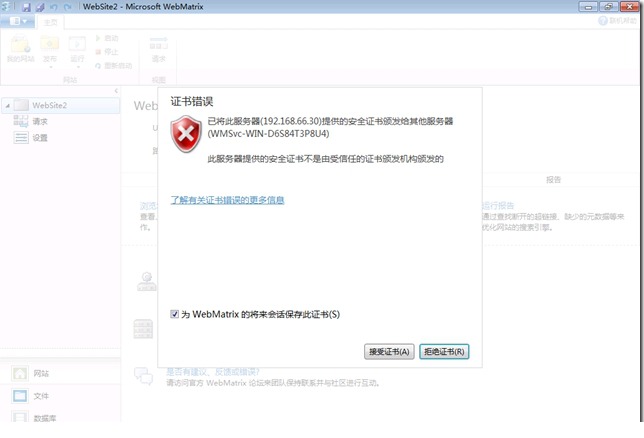Expand the Run (运行) dropdown arrow
Image resolution: width=644 pixels, height=438 pixels.
[78, 67]
